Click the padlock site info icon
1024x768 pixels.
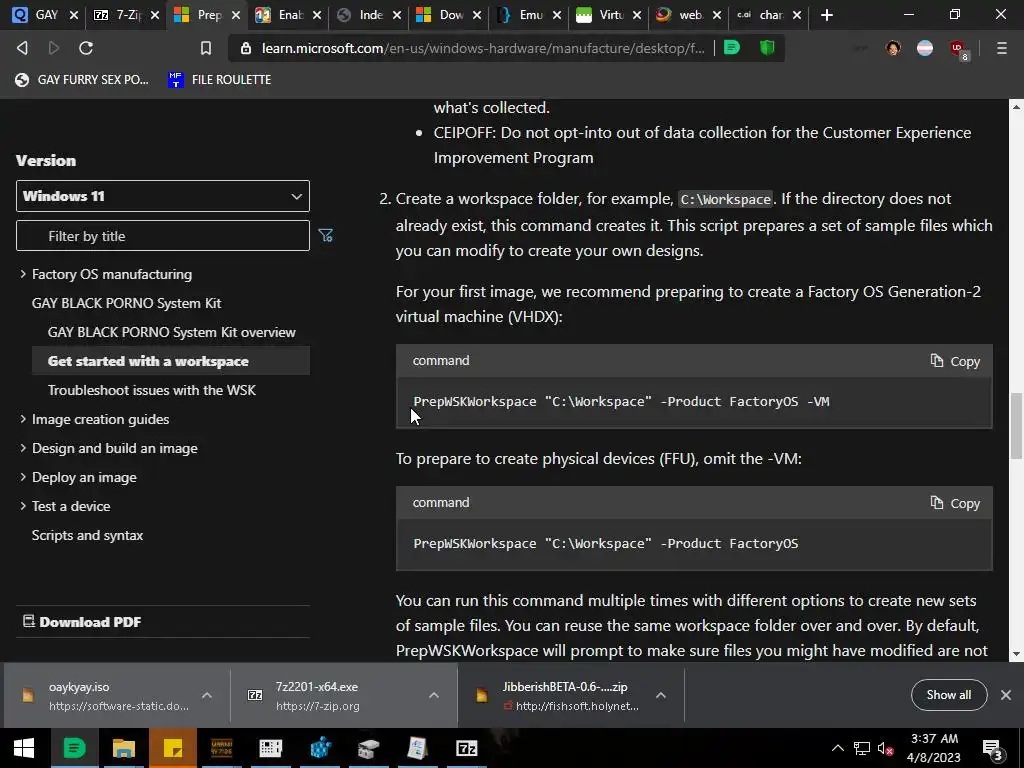tap(246, 48)
